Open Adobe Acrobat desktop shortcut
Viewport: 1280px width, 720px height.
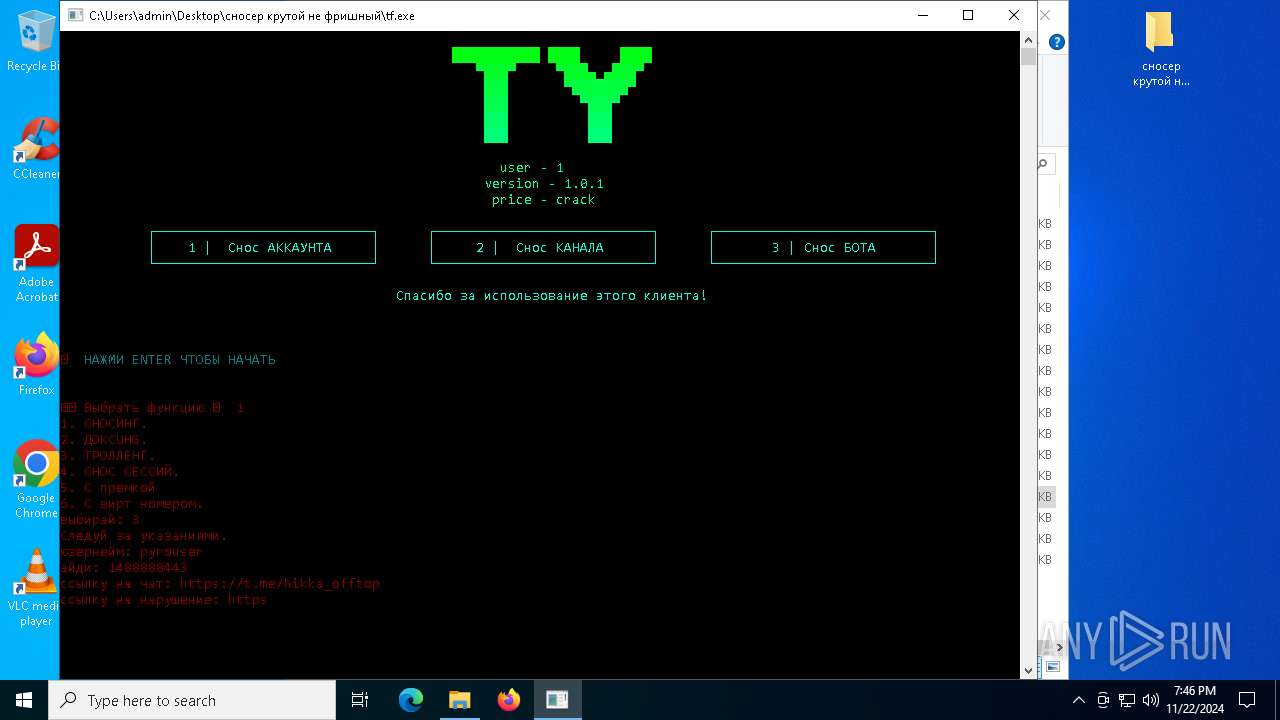(x=37, y=264)
